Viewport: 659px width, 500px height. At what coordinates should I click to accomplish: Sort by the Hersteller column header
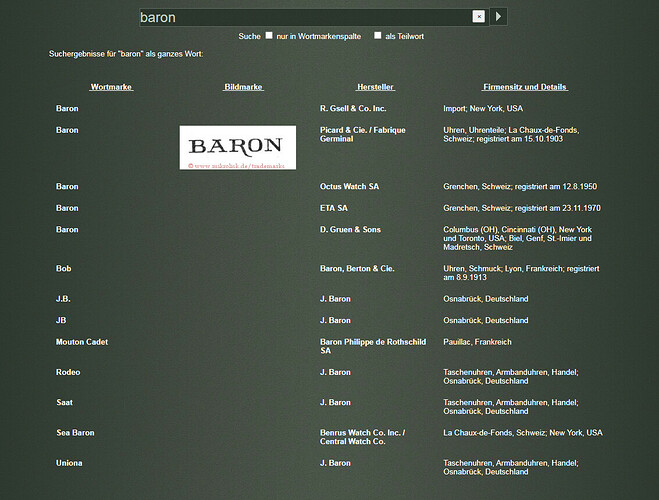click(x=375, y=87)
